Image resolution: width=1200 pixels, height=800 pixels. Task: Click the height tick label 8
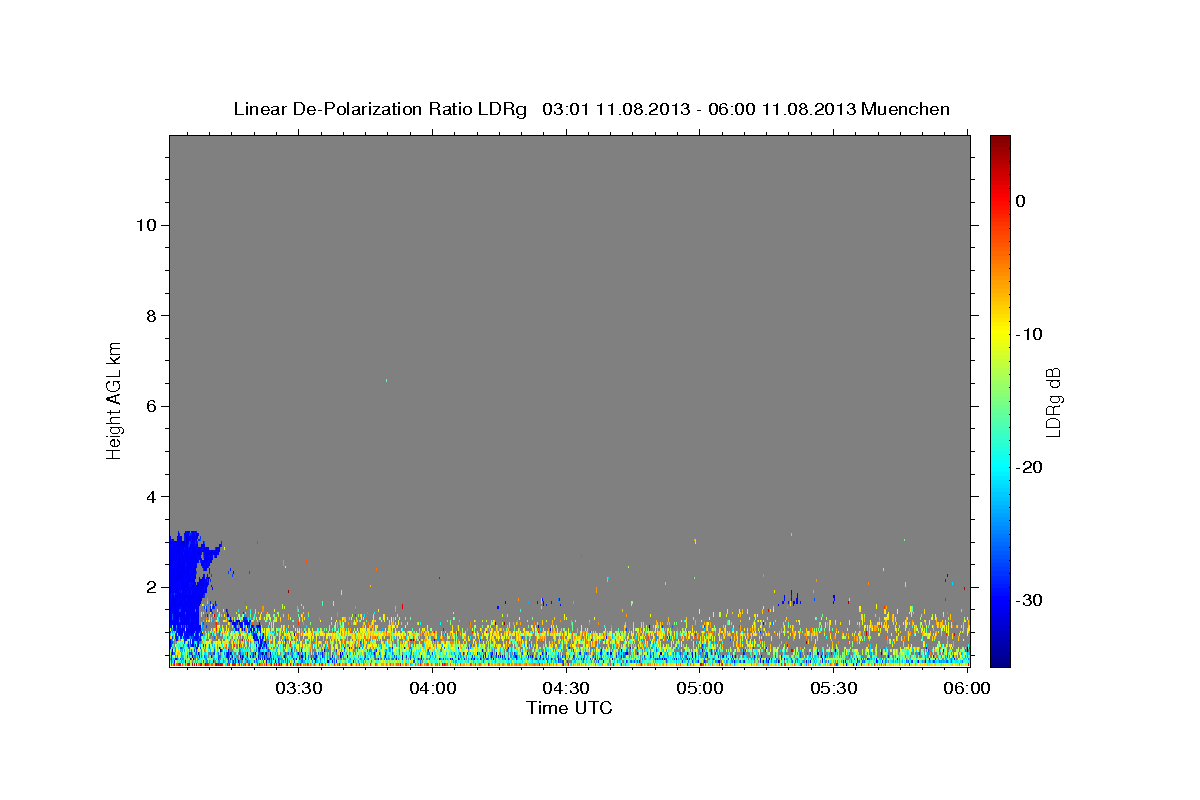(x=150, y=316)
